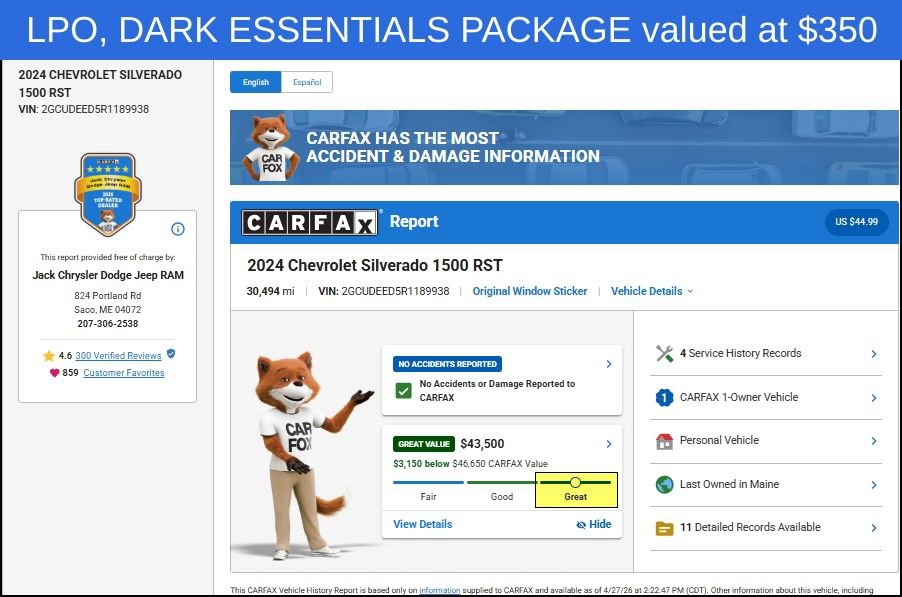The image size is (902, 597).
Task: Click the LPO Dark Essentials Package banner
Action: click(451, 29)
